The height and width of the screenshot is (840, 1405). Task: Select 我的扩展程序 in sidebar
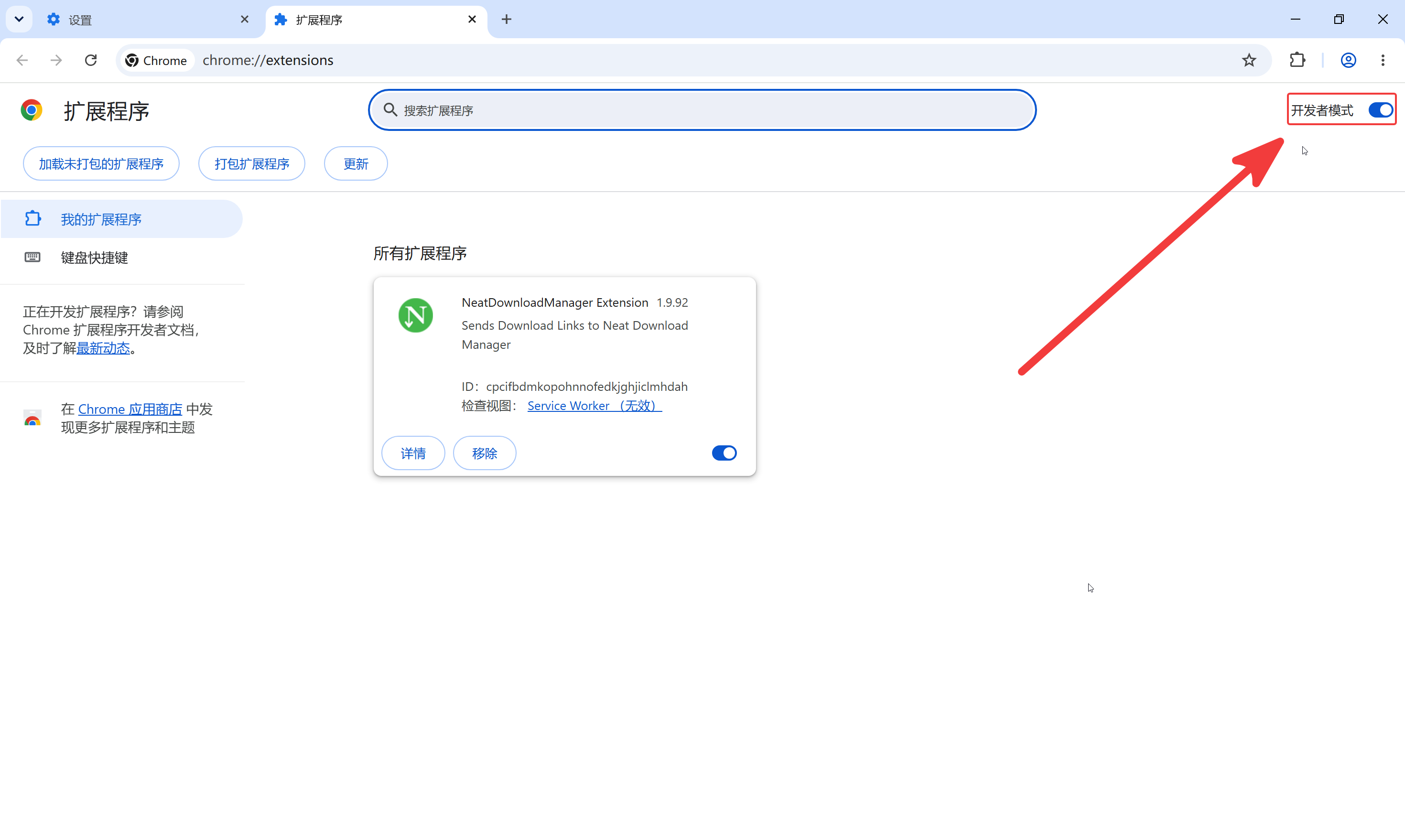122,219
